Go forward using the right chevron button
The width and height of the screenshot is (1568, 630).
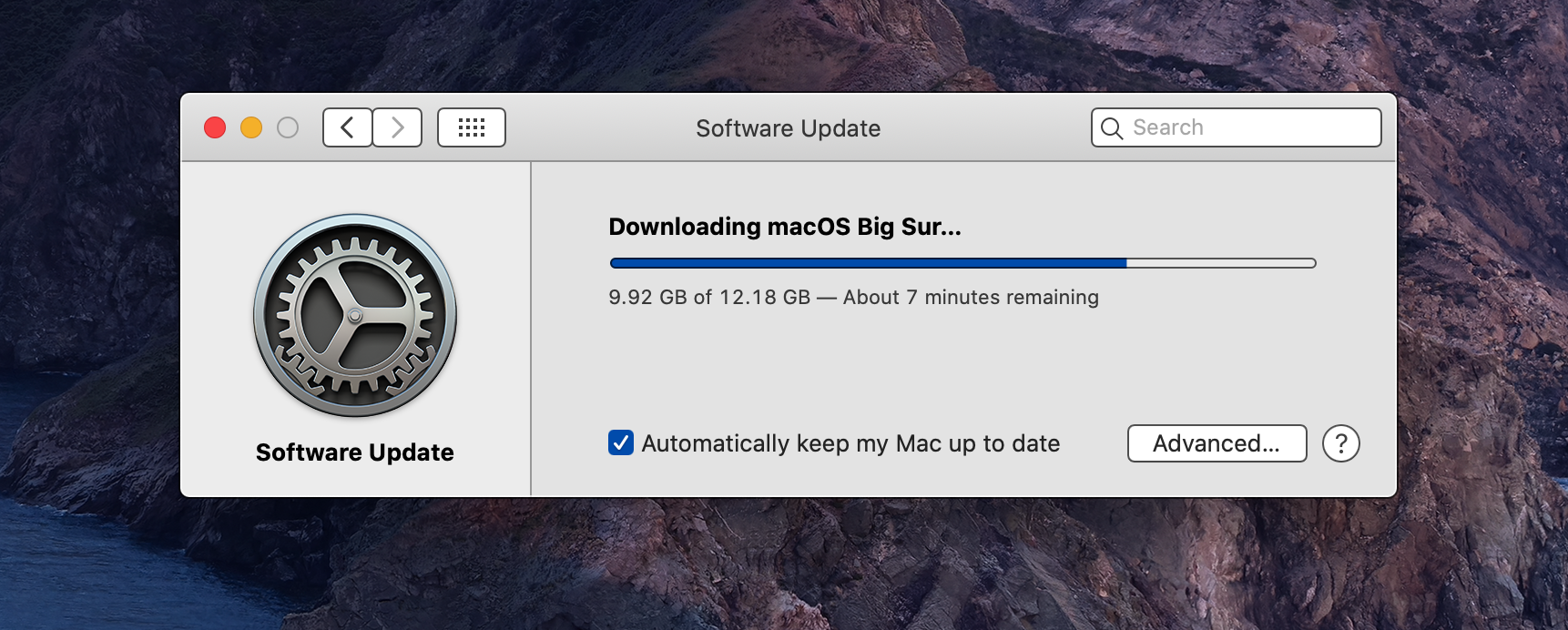pos(397,127)
